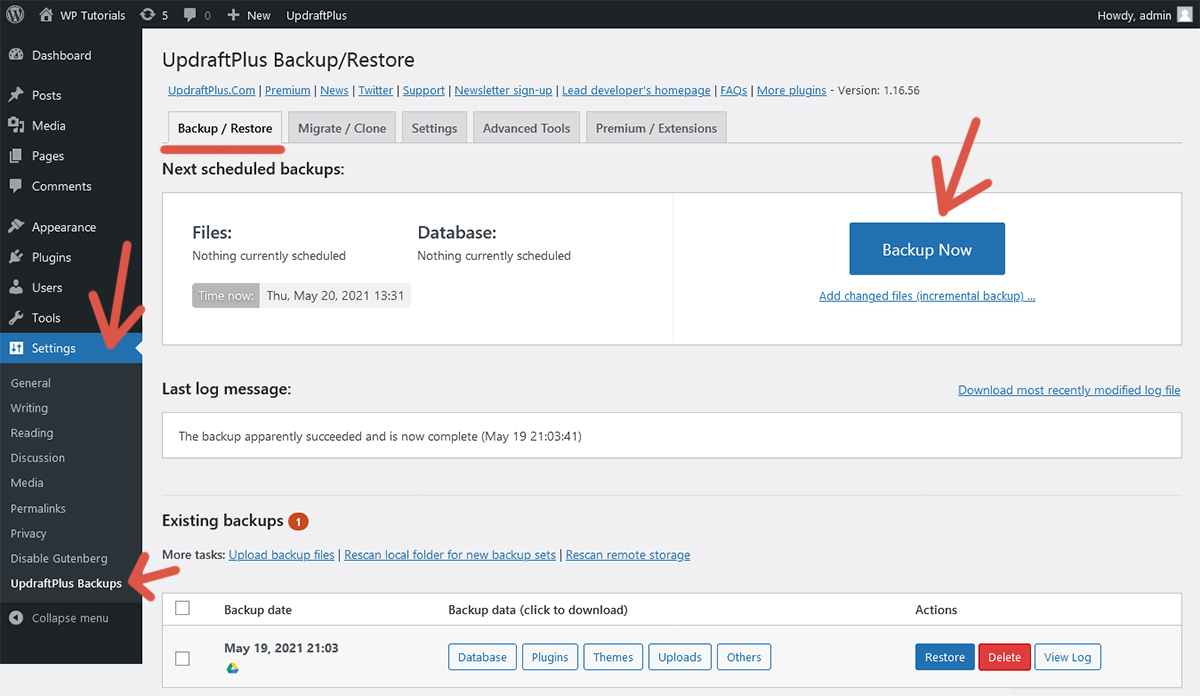The image size is (1200, 696).
Task: Open the Plugins menu label in sidebar
Action: [51, 257]
